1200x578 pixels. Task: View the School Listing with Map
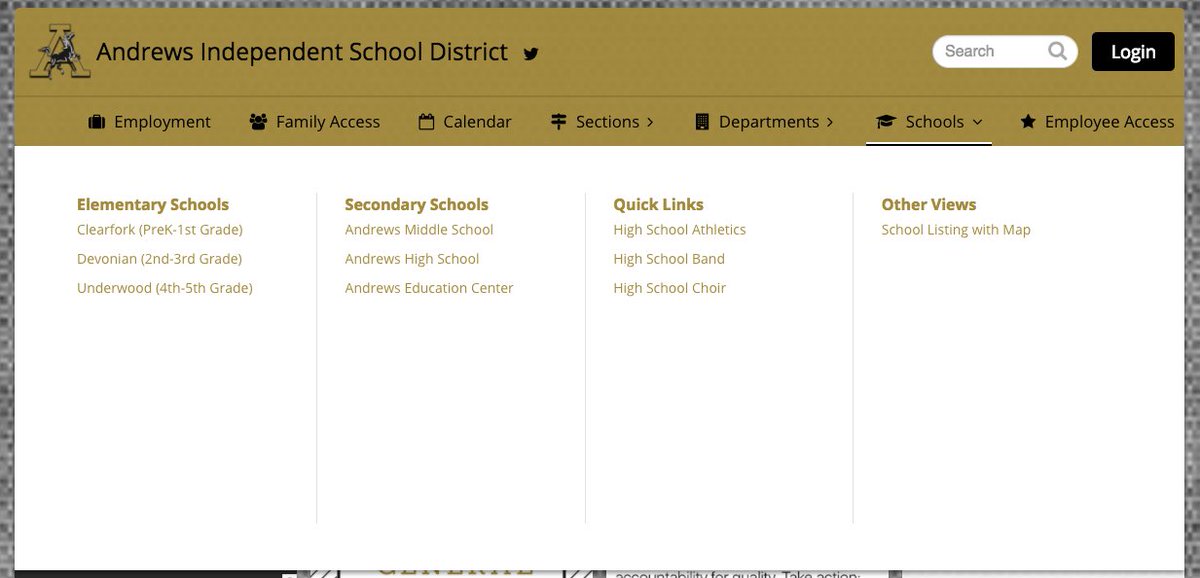[955, 229]
